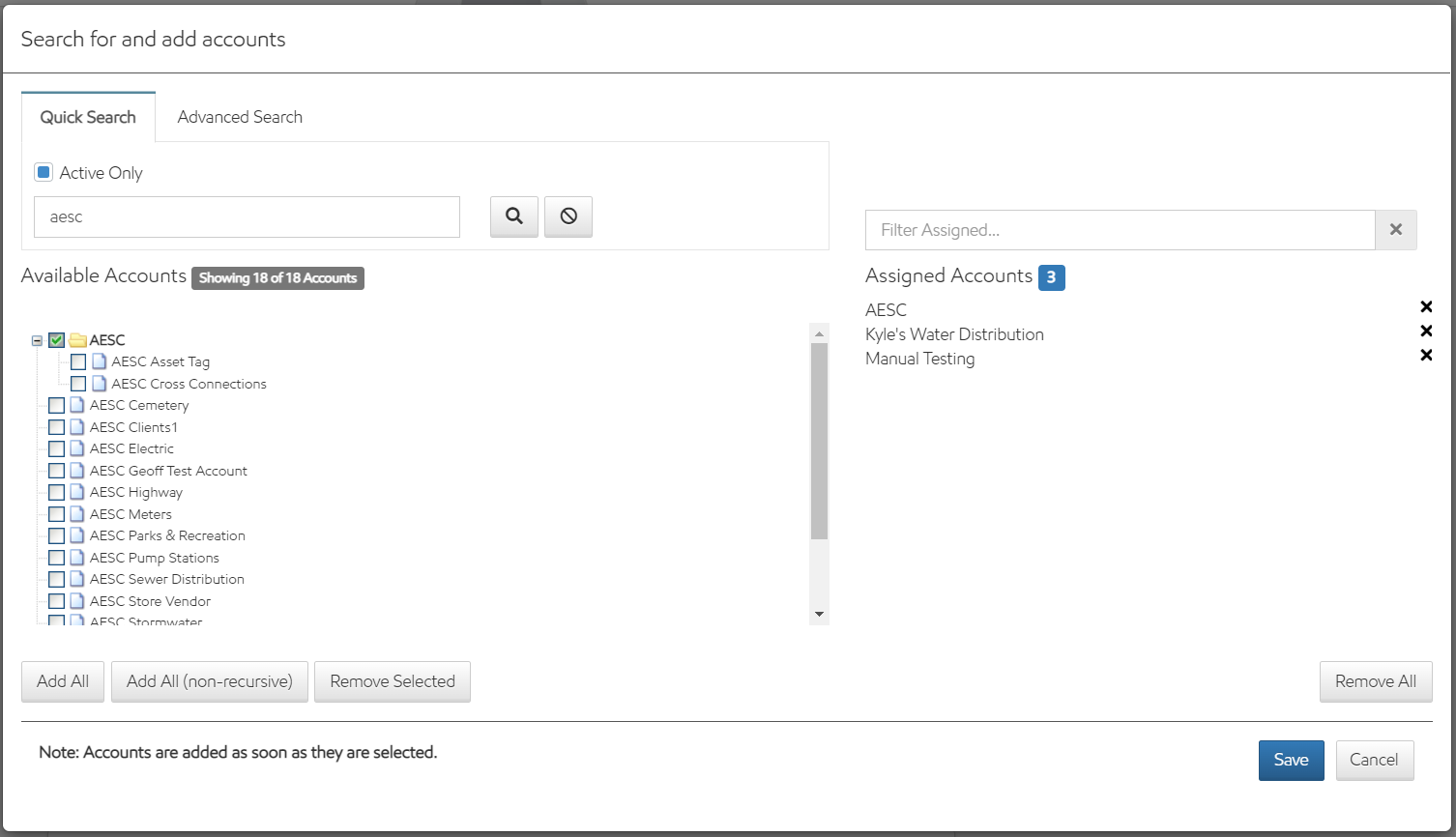
Task: Select the Quick Search tab
Action: click(88, 117)
